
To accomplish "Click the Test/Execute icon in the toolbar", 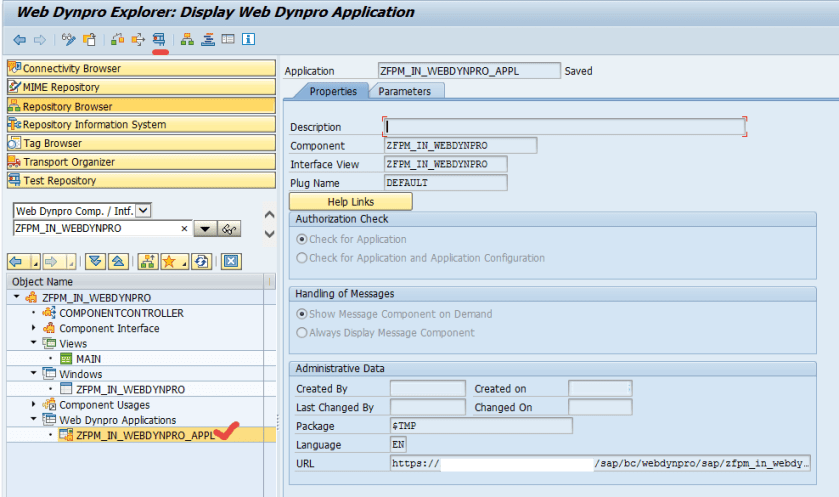I will [160, 40].
